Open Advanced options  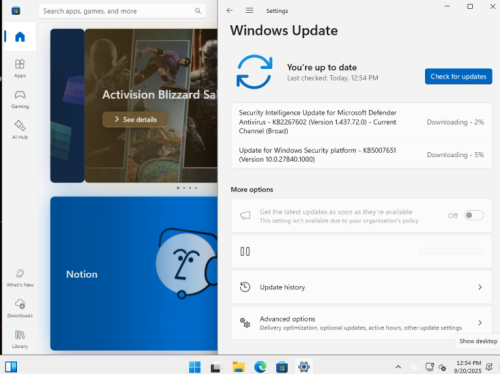tap(361, 323)
